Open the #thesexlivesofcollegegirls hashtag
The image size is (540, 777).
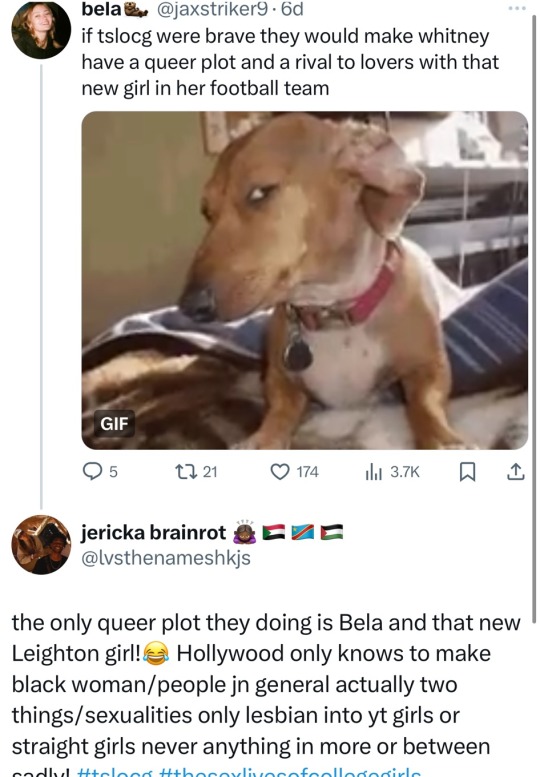point(290,773)
